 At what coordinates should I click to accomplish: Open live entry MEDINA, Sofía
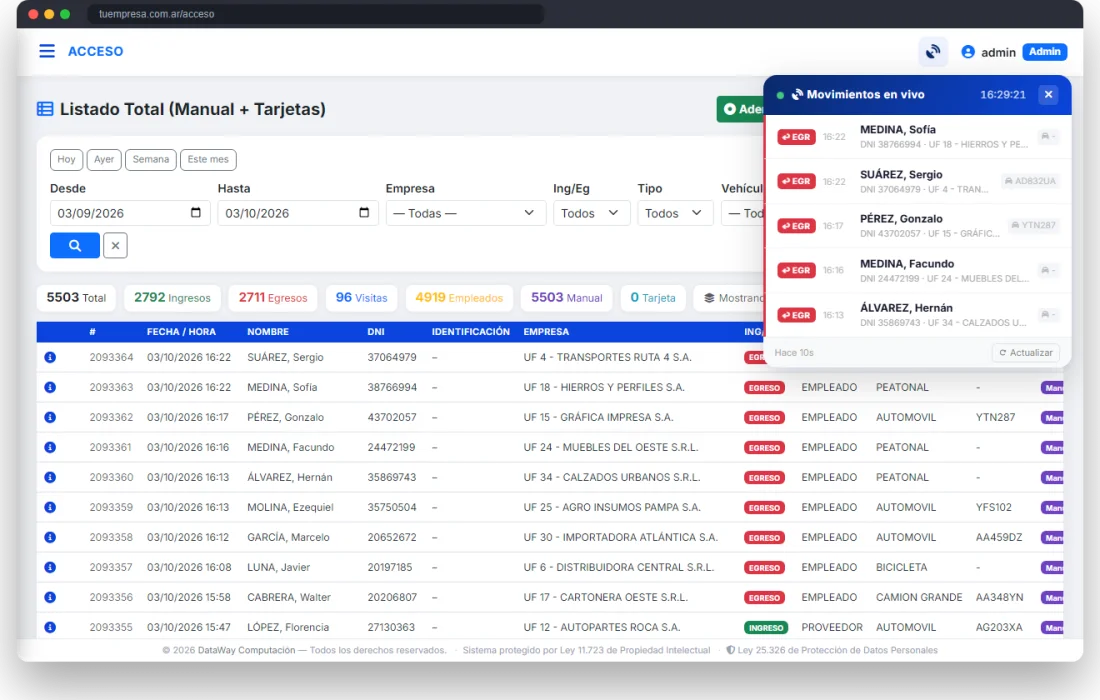pyautogui.click(x=918, y=137)
